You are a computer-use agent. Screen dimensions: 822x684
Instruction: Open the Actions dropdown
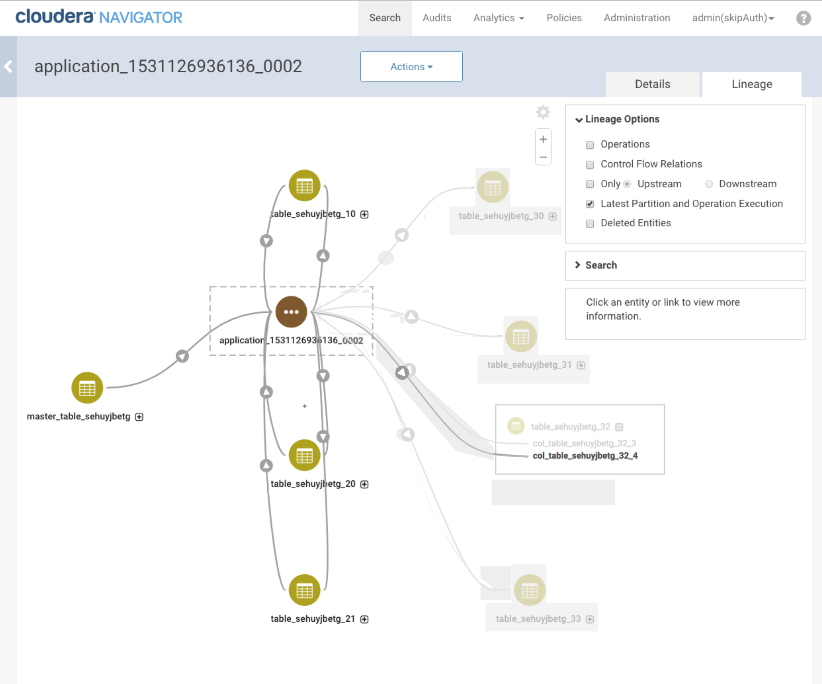411,67
